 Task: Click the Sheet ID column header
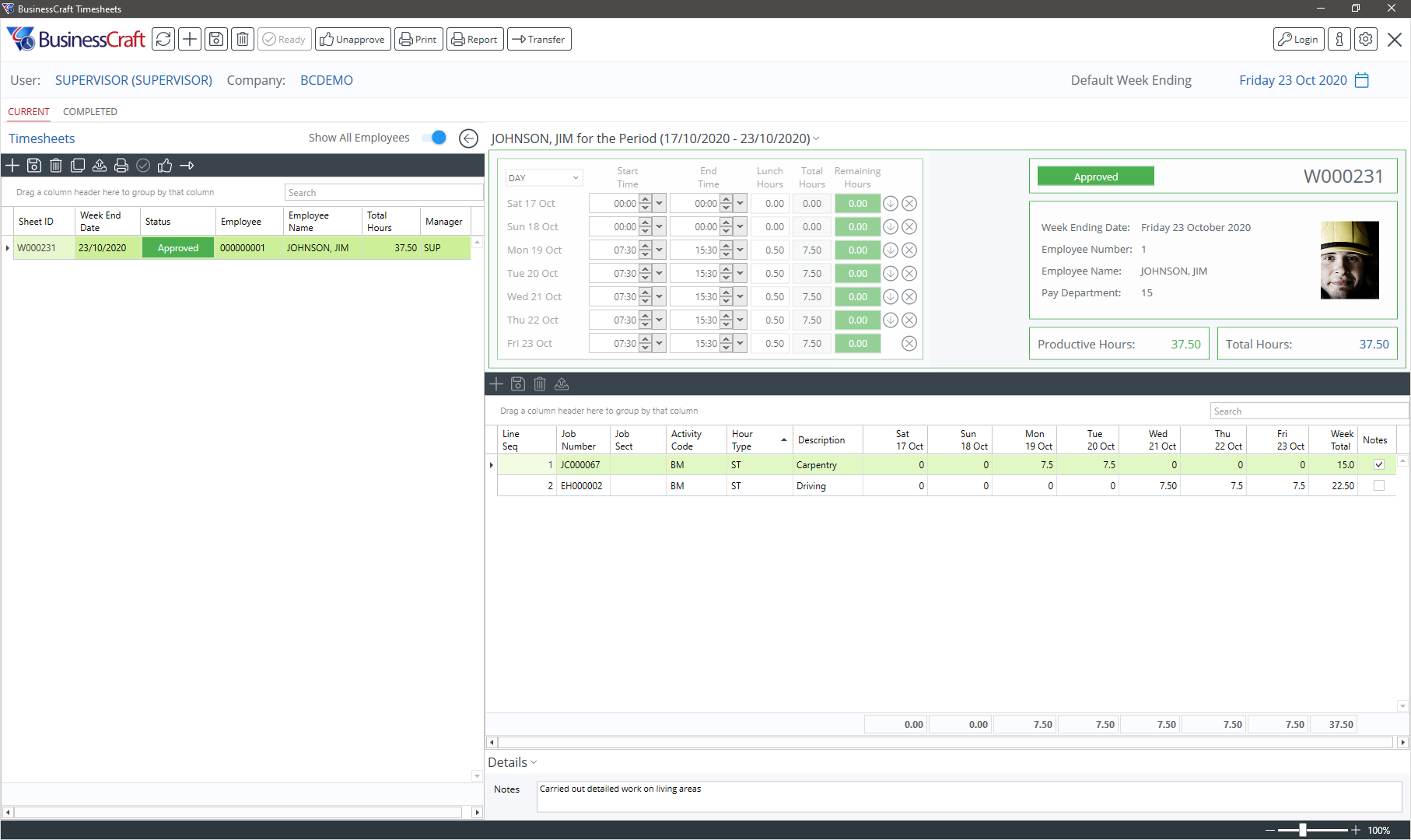[44, 222]
